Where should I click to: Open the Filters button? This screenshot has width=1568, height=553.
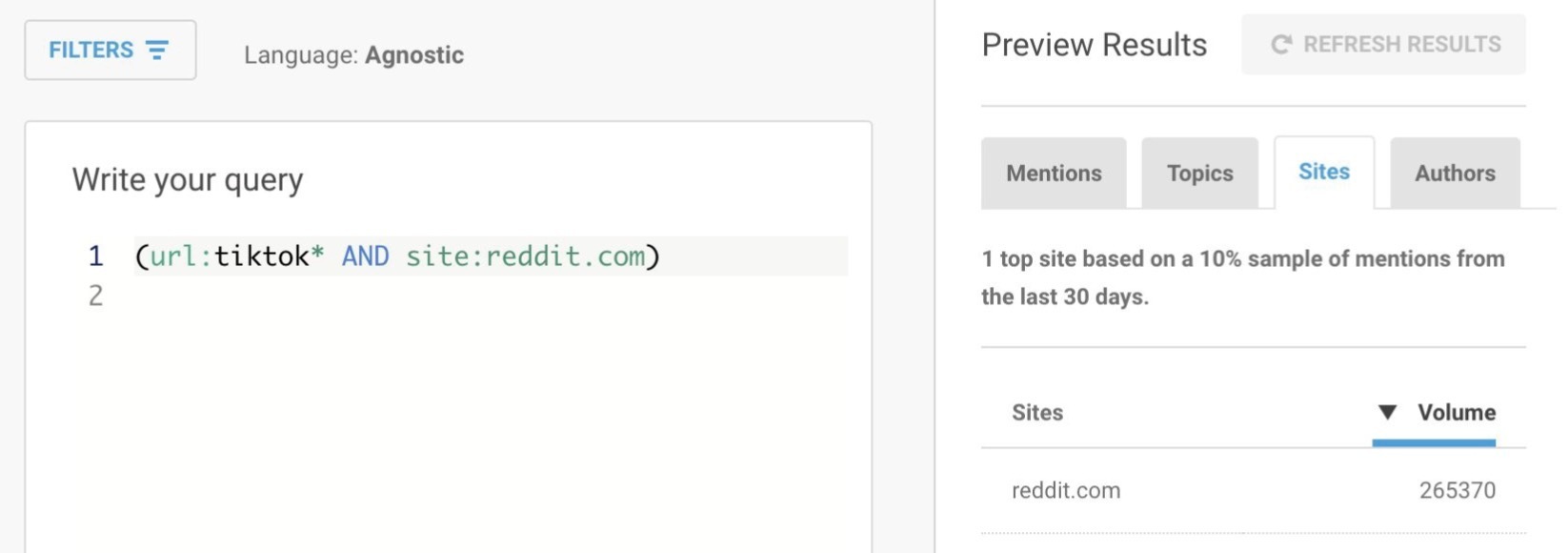(111, 50)
